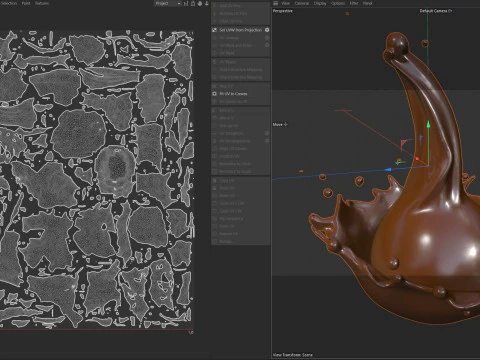Image resolution: width=480 pixels, height=360 pixels.
Task: Click the View Transform Scene status text
Action: click(x=293, y=355)
